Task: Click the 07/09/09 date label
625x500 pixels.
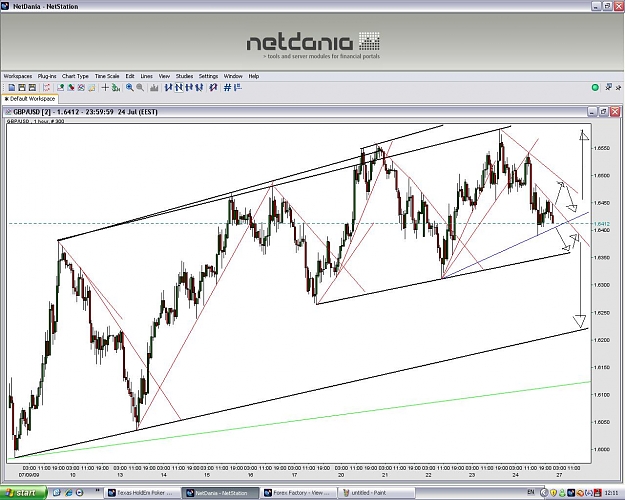Action: click(x=29, y=475)
